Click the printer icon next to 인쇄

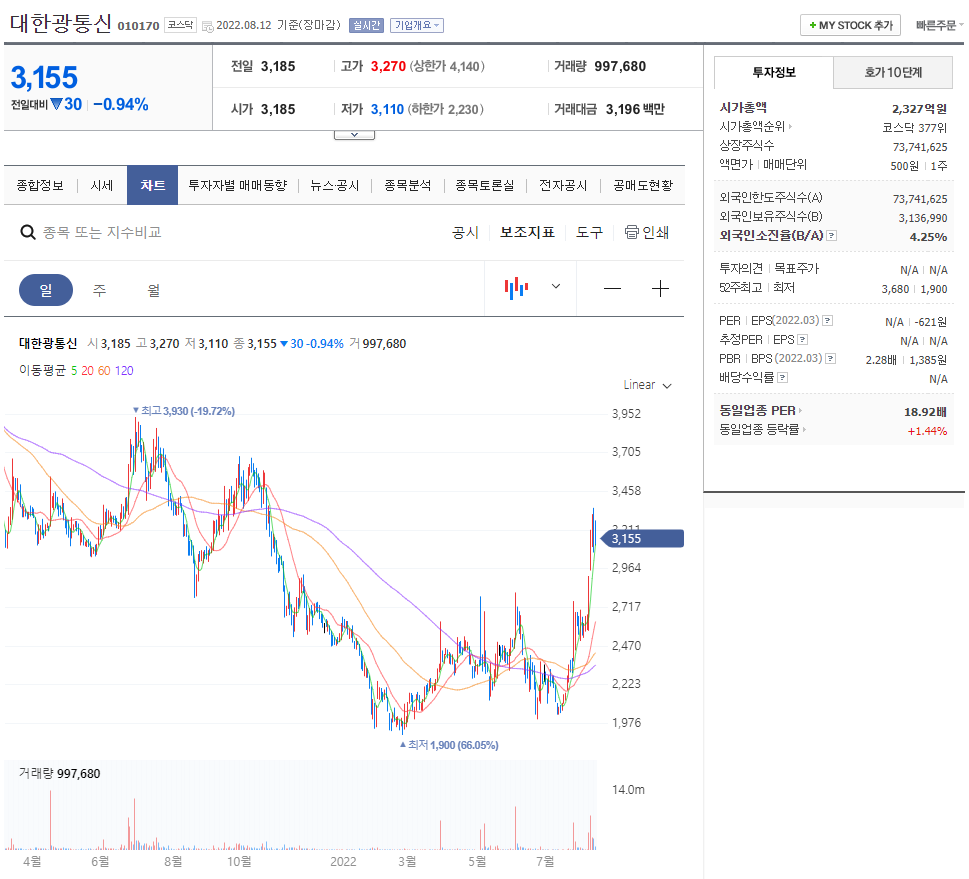(631, 232)
